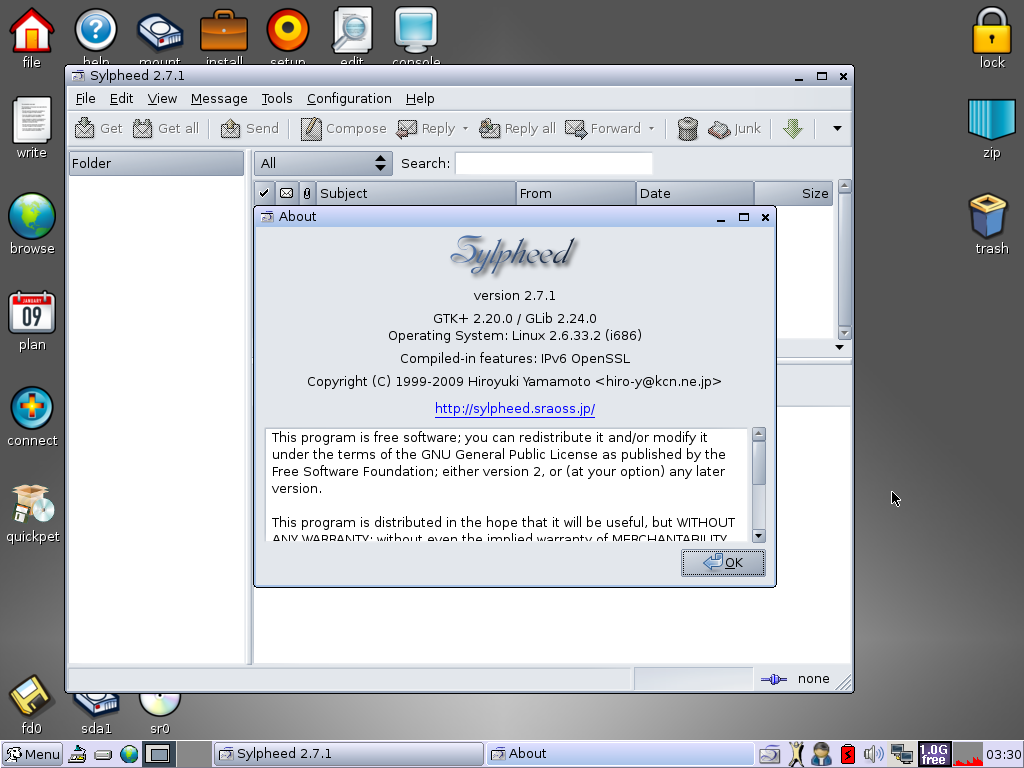
Task: Close the About dialog
Action: pyautogui.click(x=765, y=217)
